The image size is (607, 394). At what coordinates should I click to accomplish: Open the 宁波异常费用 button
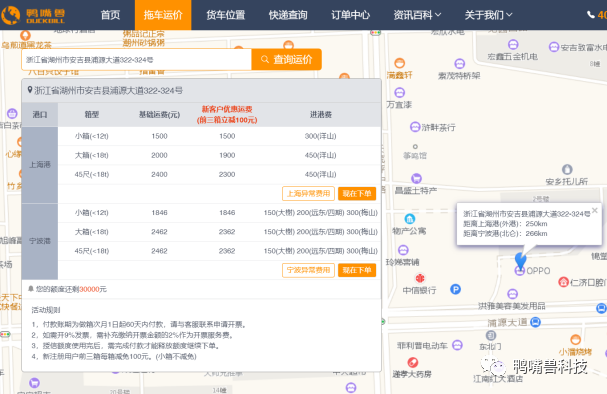[x=308, y=270]
